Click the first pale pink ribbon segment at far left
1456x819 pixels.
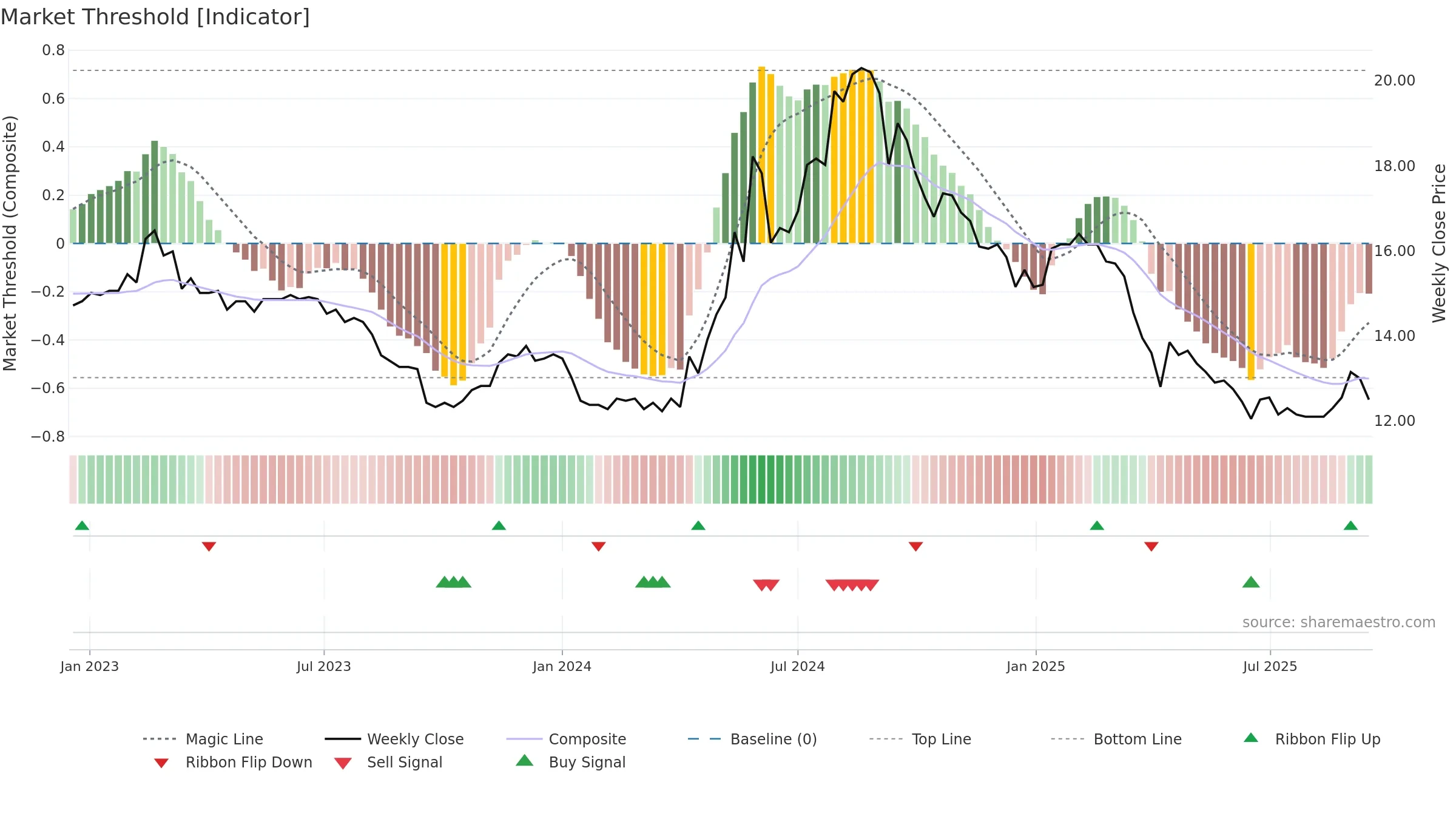point(73,479)
